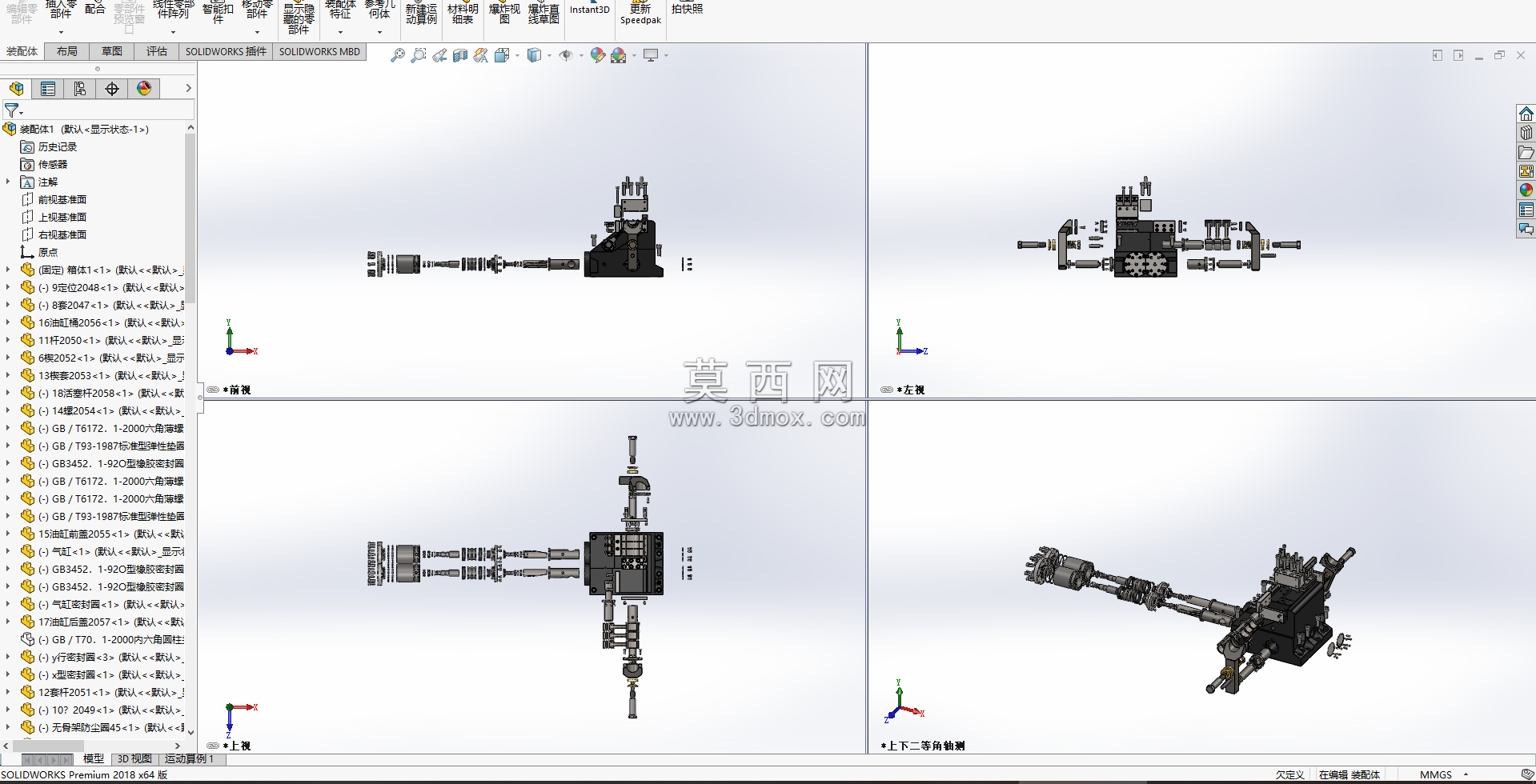Open the ConfigurationManager tab icon
This screenshot has height=784, width=1536.
point(80,89)
